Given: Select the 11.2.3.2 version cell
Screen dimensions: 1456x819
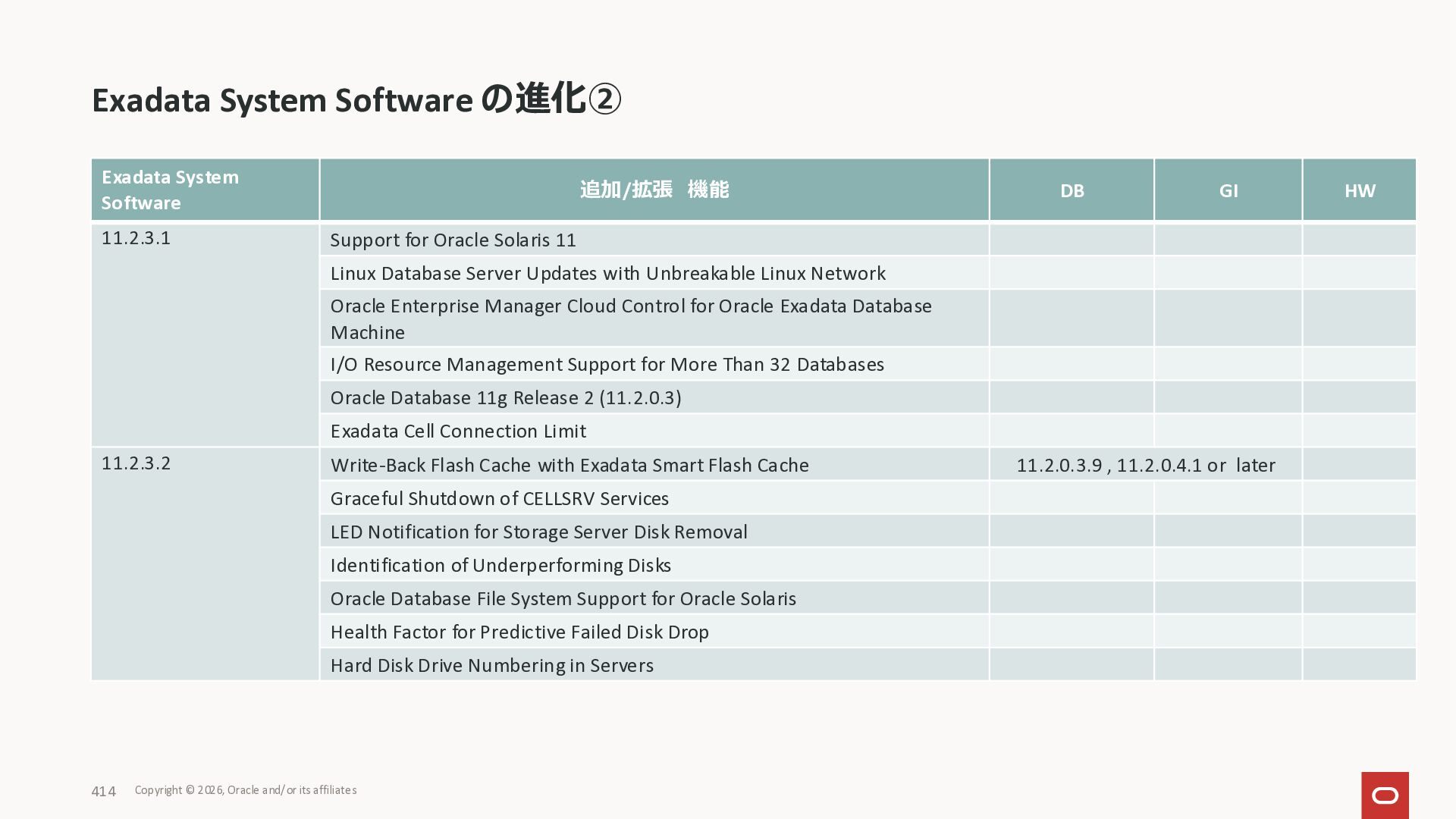Looking at the screenshot, I should pyautogui.click(x=136, y=463).
